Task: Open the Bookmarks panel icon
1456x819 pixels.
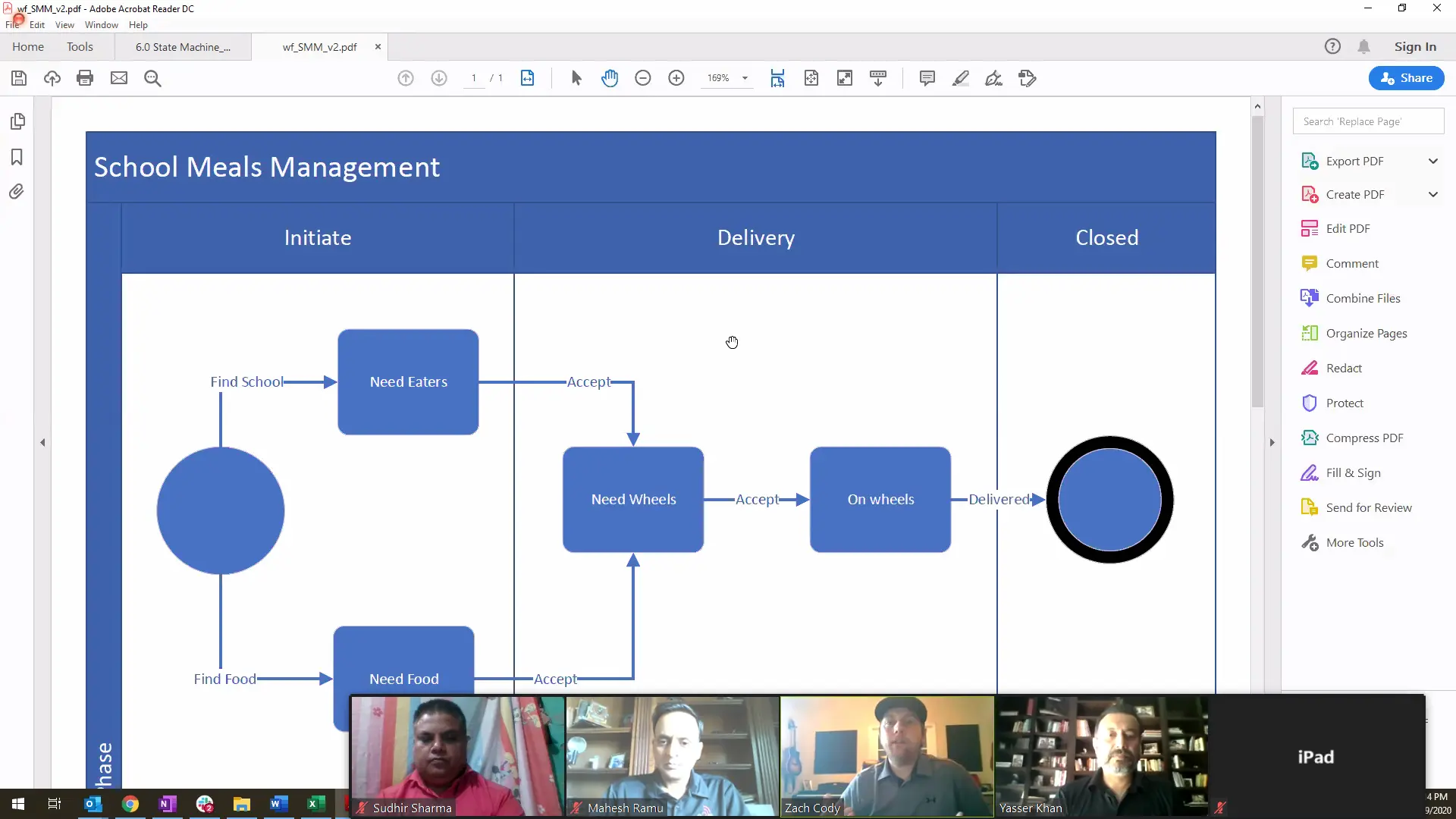Action: tap(17, 157)
